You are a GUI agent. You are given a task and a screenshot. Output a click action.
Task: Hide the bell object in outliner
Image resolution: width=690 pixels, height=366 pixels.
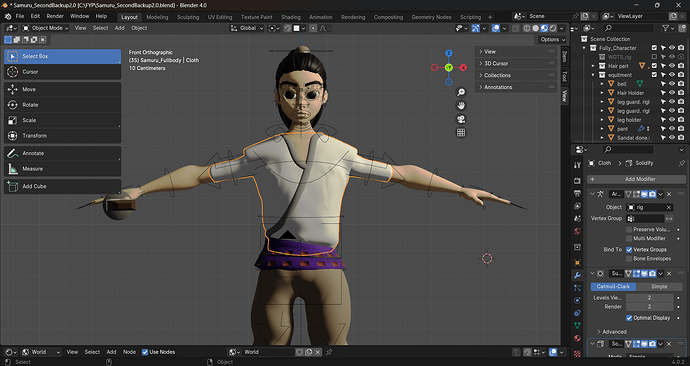(672, 84)
